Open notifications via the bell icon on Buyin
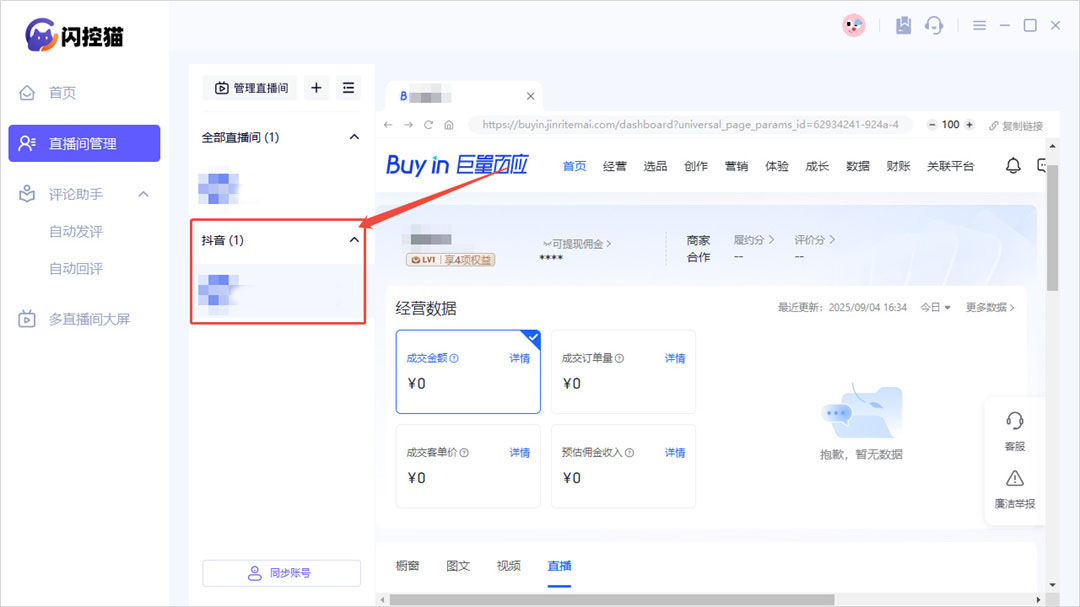This screenshot has width=1080, height=607. coord(1012,166)
